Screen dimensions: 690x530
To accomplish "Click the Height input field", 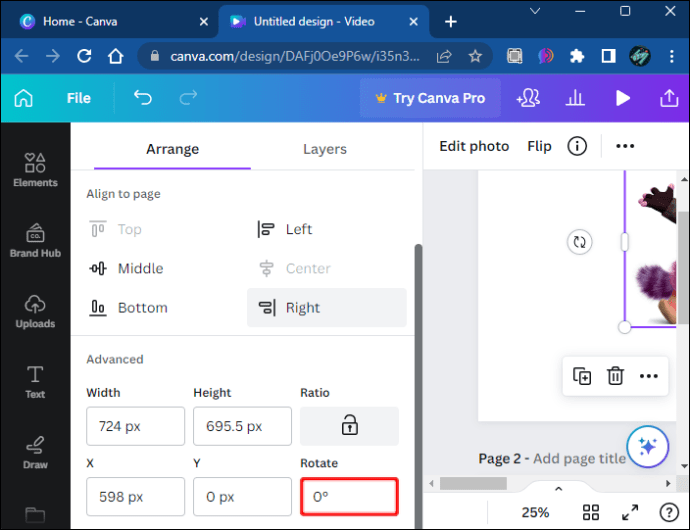I will click(242, 426).
